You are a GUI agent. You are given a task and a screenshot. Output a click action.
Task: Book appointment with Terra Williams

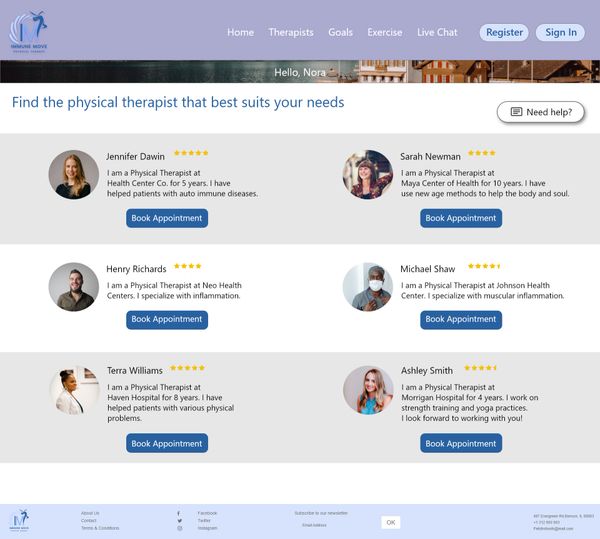pyautogui.click(x=167, y=443)
